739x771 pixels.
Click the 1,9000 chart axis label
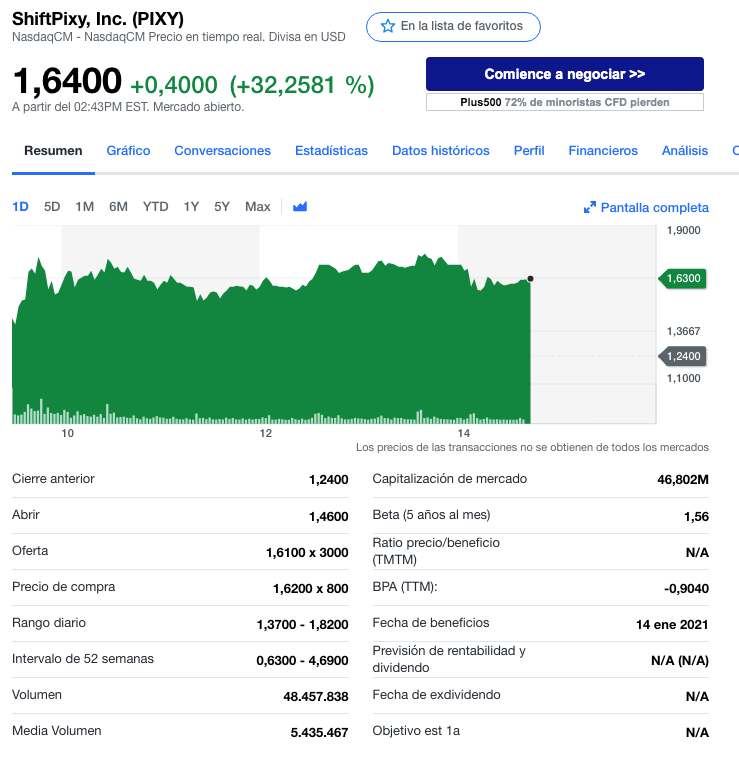(683, 230)
